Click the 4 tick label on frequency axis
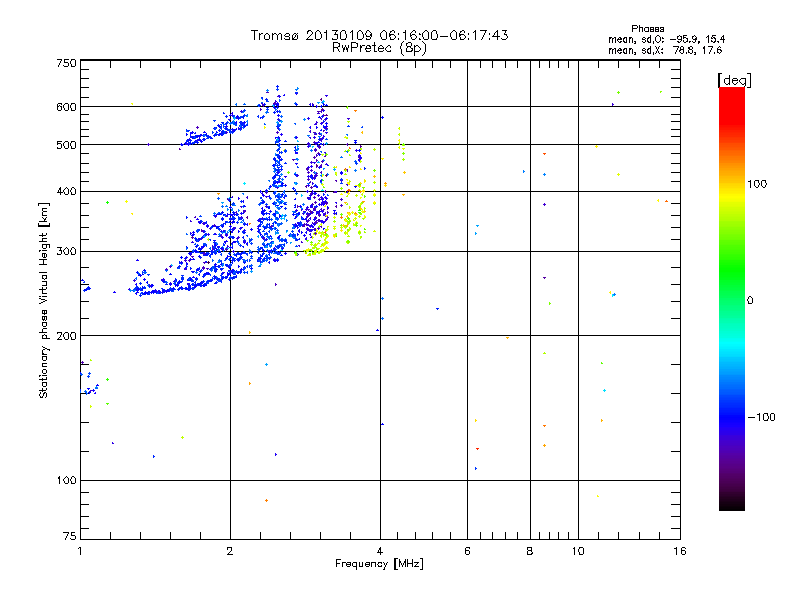This screenshot has width=800, height=600. point(380,551)
